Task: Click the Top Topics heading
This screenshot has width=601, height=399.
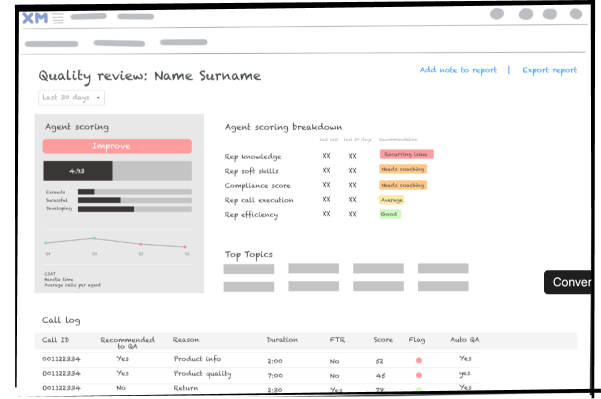Action: 249,255
